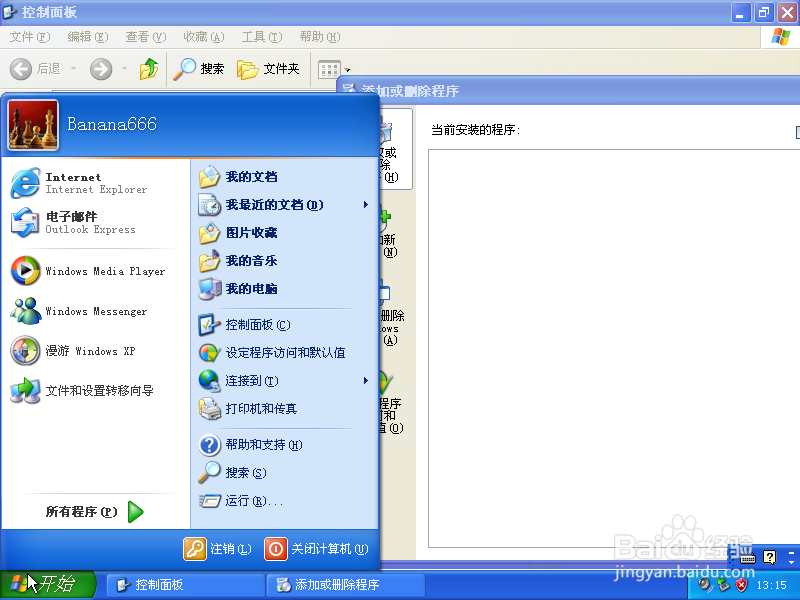Click the Banana666 user account picture
This screenshot has width=800, height=600.
[33, 125]
